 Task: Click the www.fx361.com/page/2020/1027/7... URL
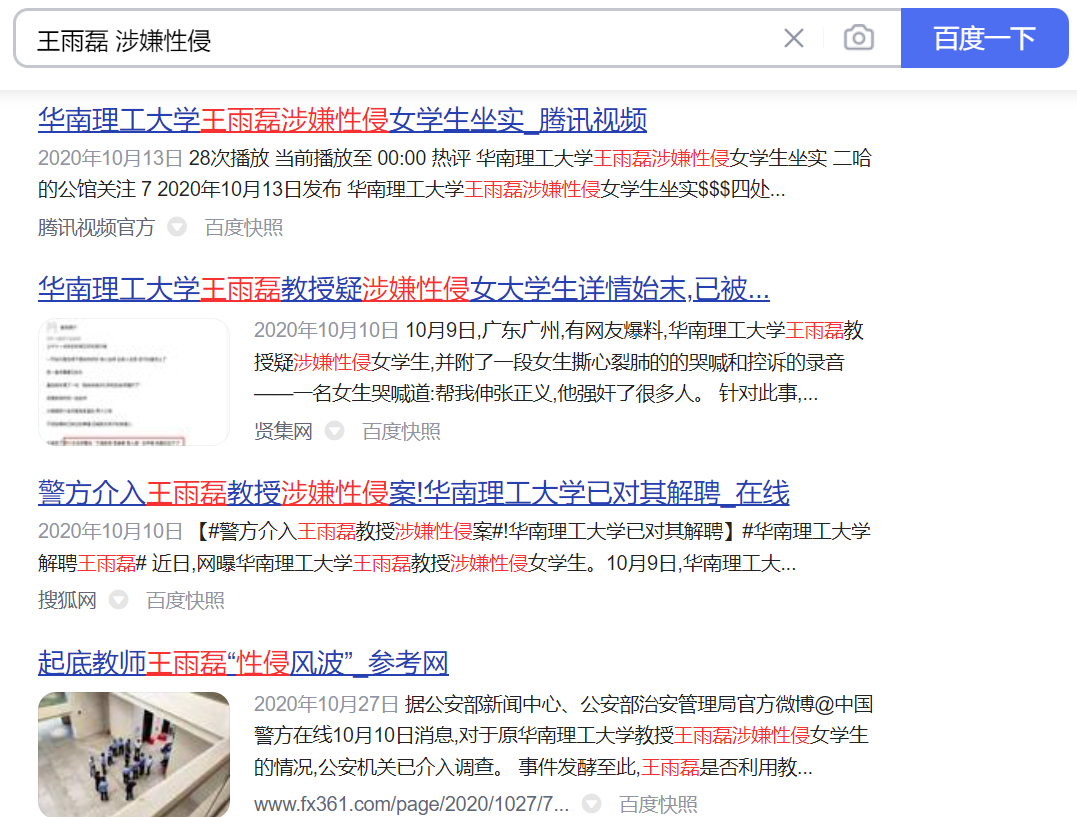[x=411, y=805]
